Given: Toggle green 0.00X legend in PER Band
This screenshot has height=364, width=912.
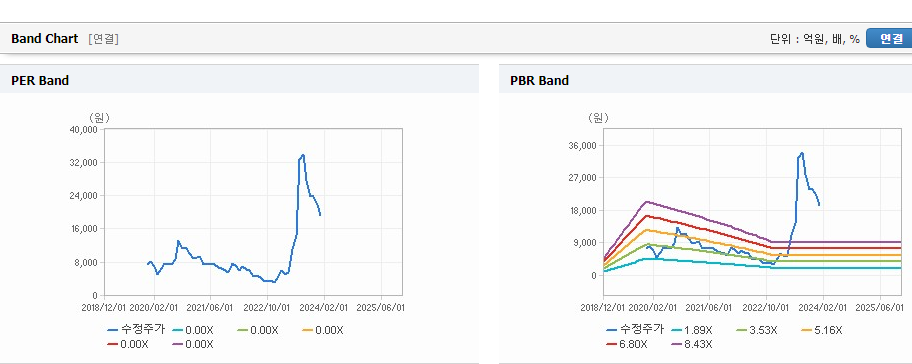Looking at the screenshot, I should [x=258, y=330].
